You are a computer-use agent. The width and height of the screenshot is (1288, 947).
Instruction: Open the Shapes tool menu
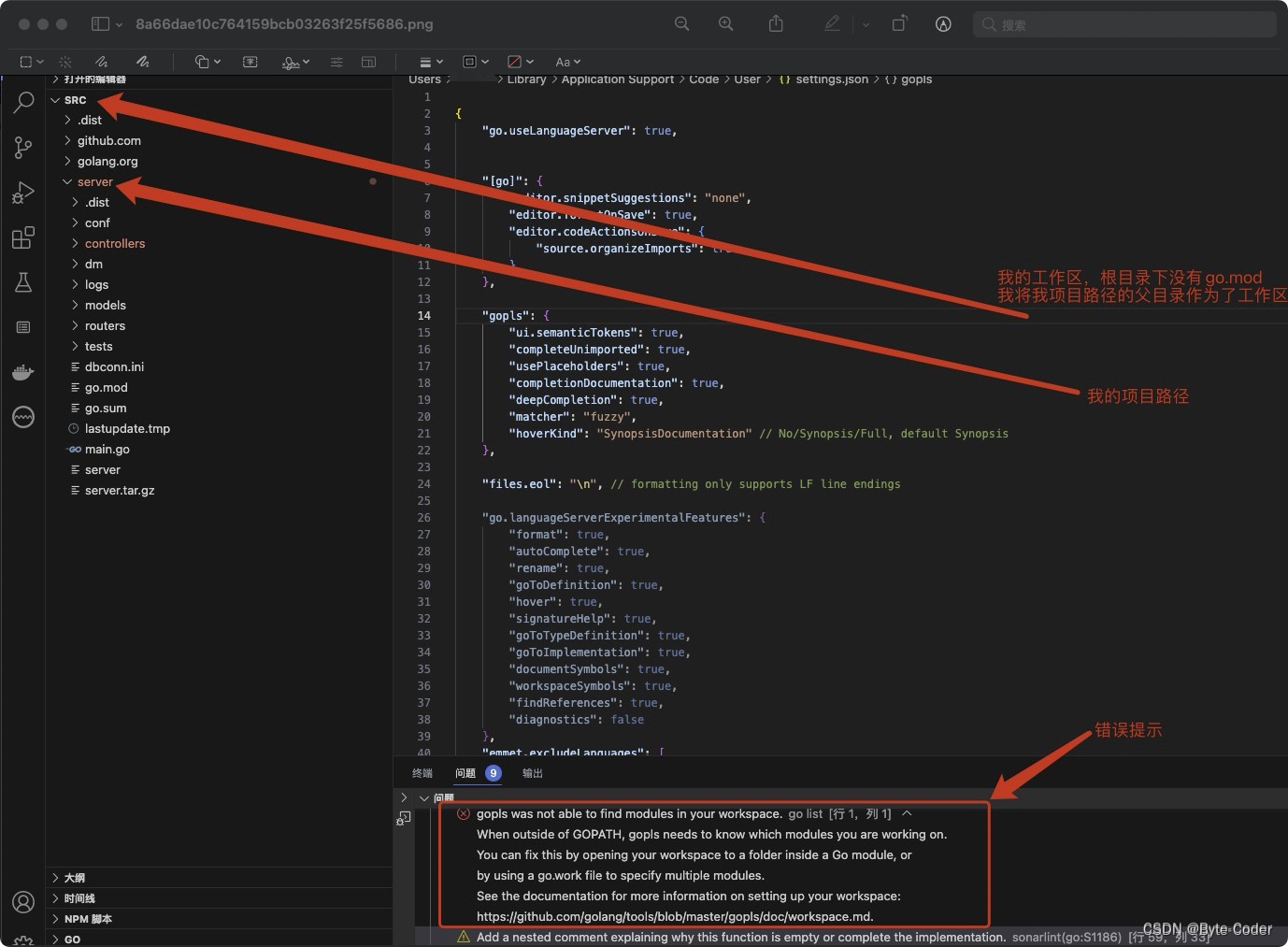pos(208,62)
